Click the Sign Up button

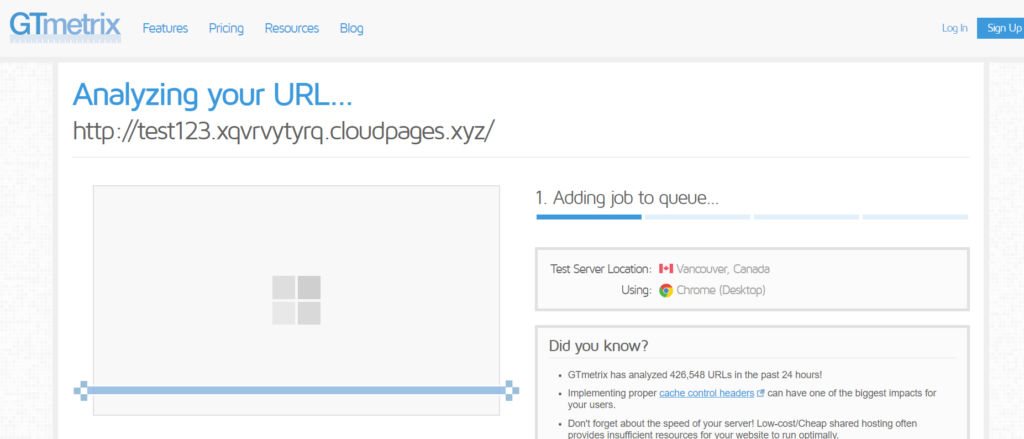[1000, 28]
